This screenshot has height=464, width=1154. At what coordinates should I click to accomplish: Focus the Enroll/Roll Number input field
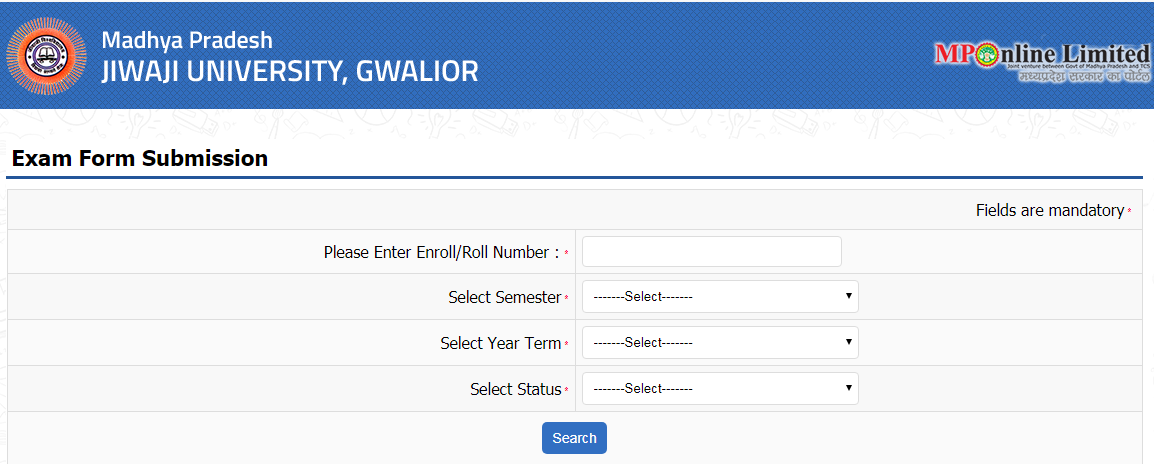[x=711, y=252]
